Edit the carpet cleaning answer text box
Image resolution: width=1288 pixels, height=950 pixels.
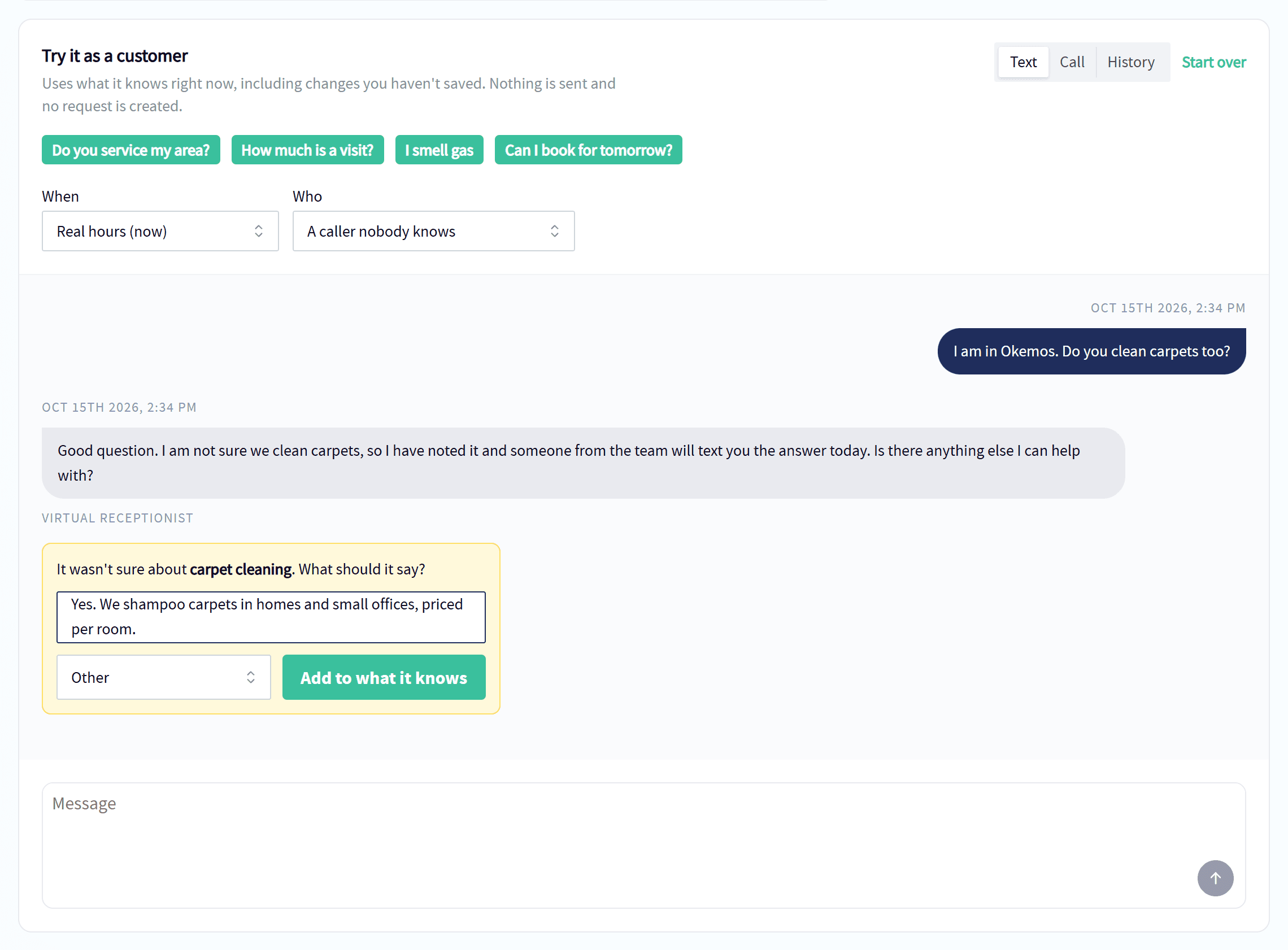(271, 617)
